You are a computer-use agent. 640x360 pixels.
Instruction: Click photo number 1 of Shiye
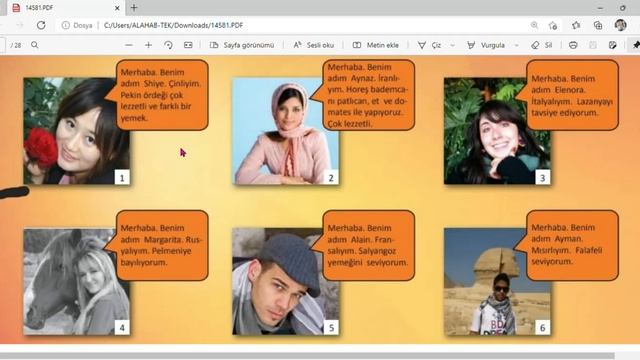pyautogui.click(x=77, y=131)
